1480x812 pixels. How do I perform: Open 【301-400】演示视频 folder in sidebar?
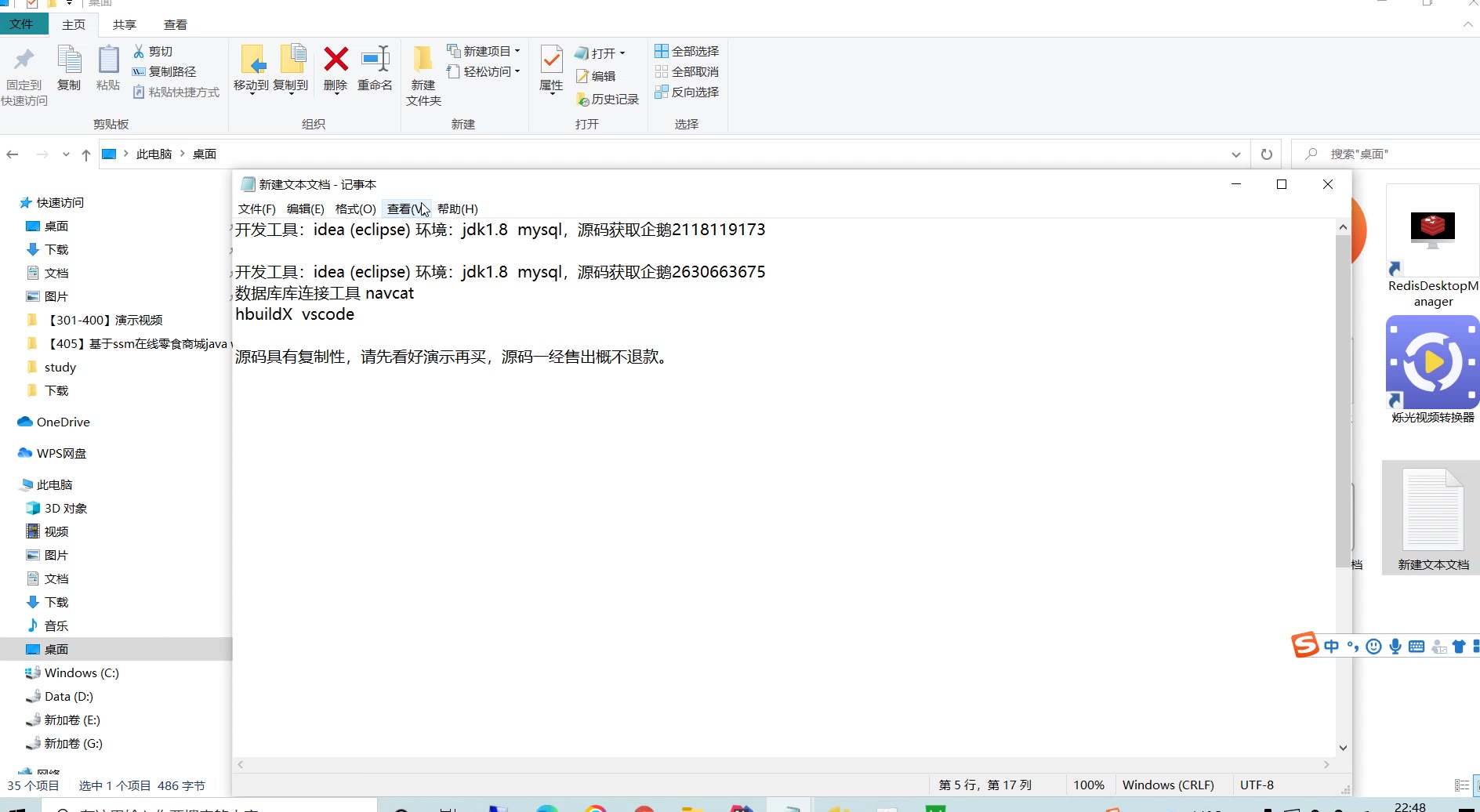pyautogui.click(x=95, y=320)
